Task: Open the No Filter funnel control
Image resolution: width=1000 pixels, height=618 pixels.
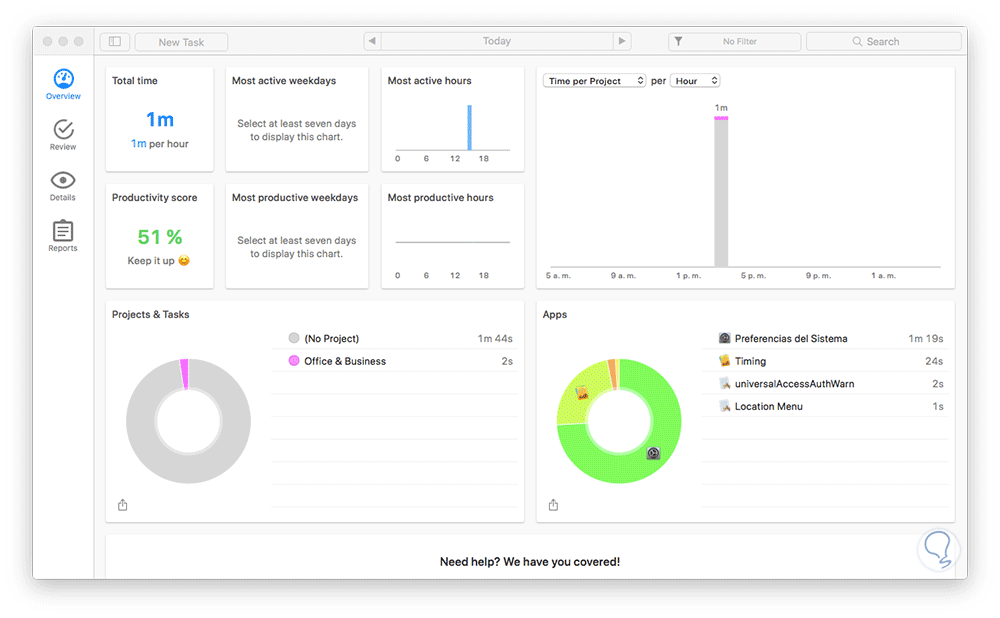Action: (x=734, y=41)
